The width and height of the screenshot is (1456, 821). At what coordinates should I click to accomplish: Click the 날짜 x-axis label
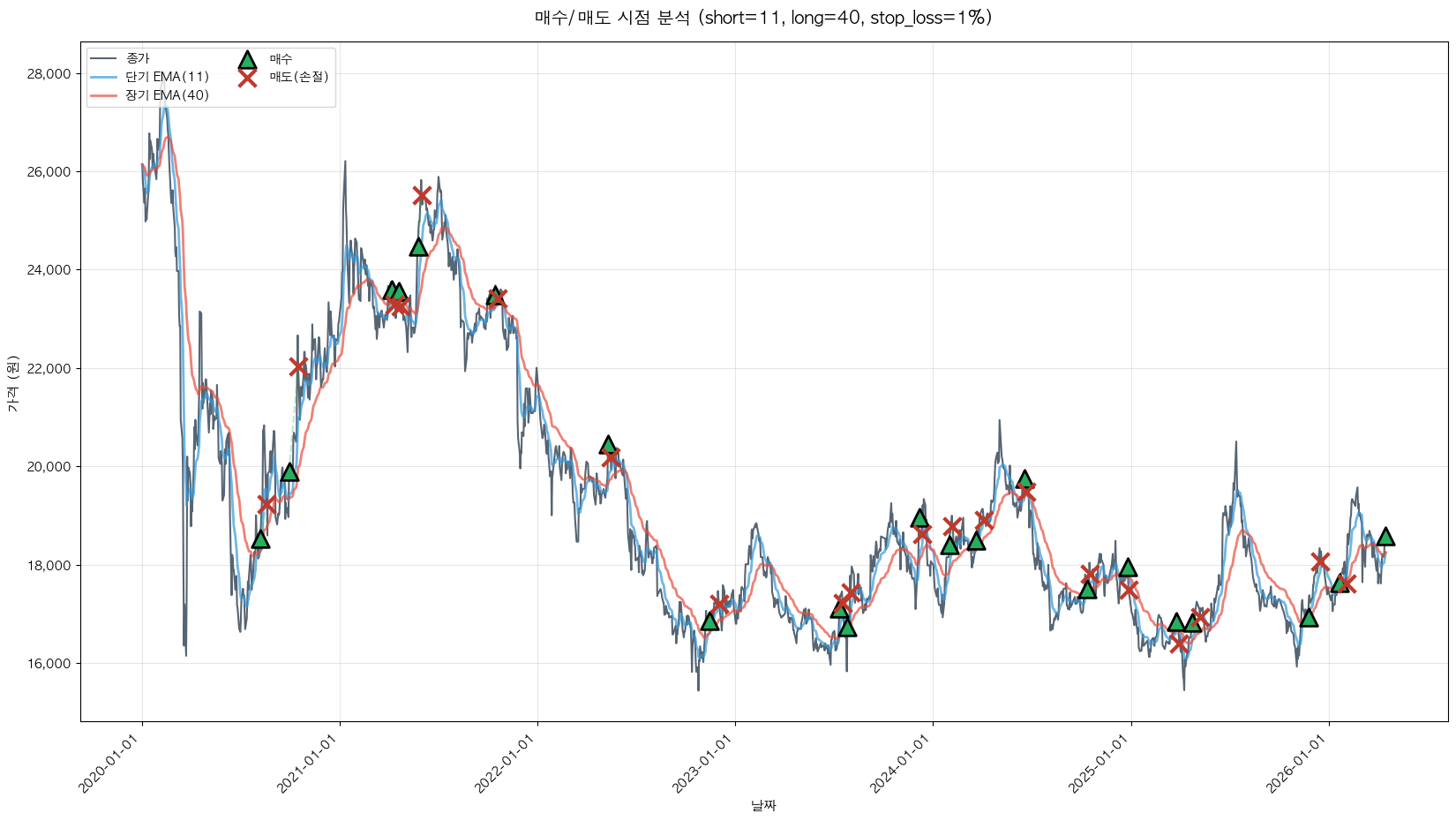(763, 805)
